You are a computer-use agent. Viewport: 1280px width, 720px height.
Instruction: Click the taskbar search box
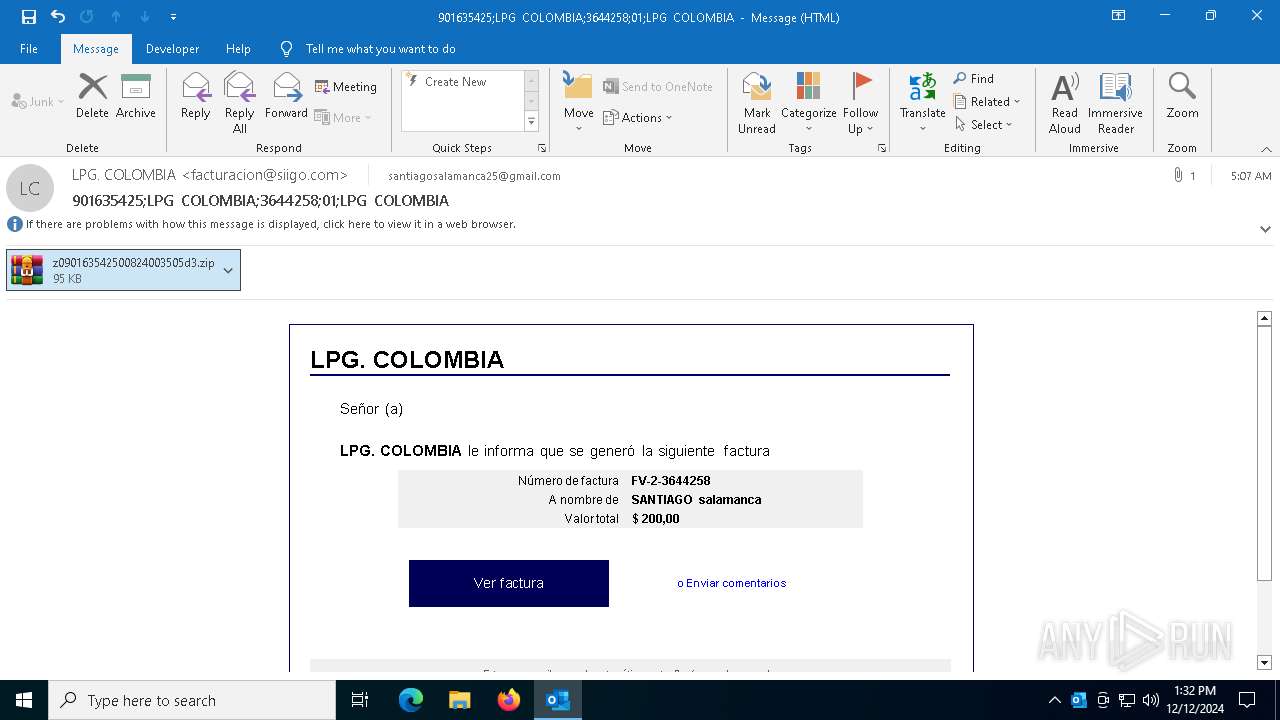[x=192, y=700]
